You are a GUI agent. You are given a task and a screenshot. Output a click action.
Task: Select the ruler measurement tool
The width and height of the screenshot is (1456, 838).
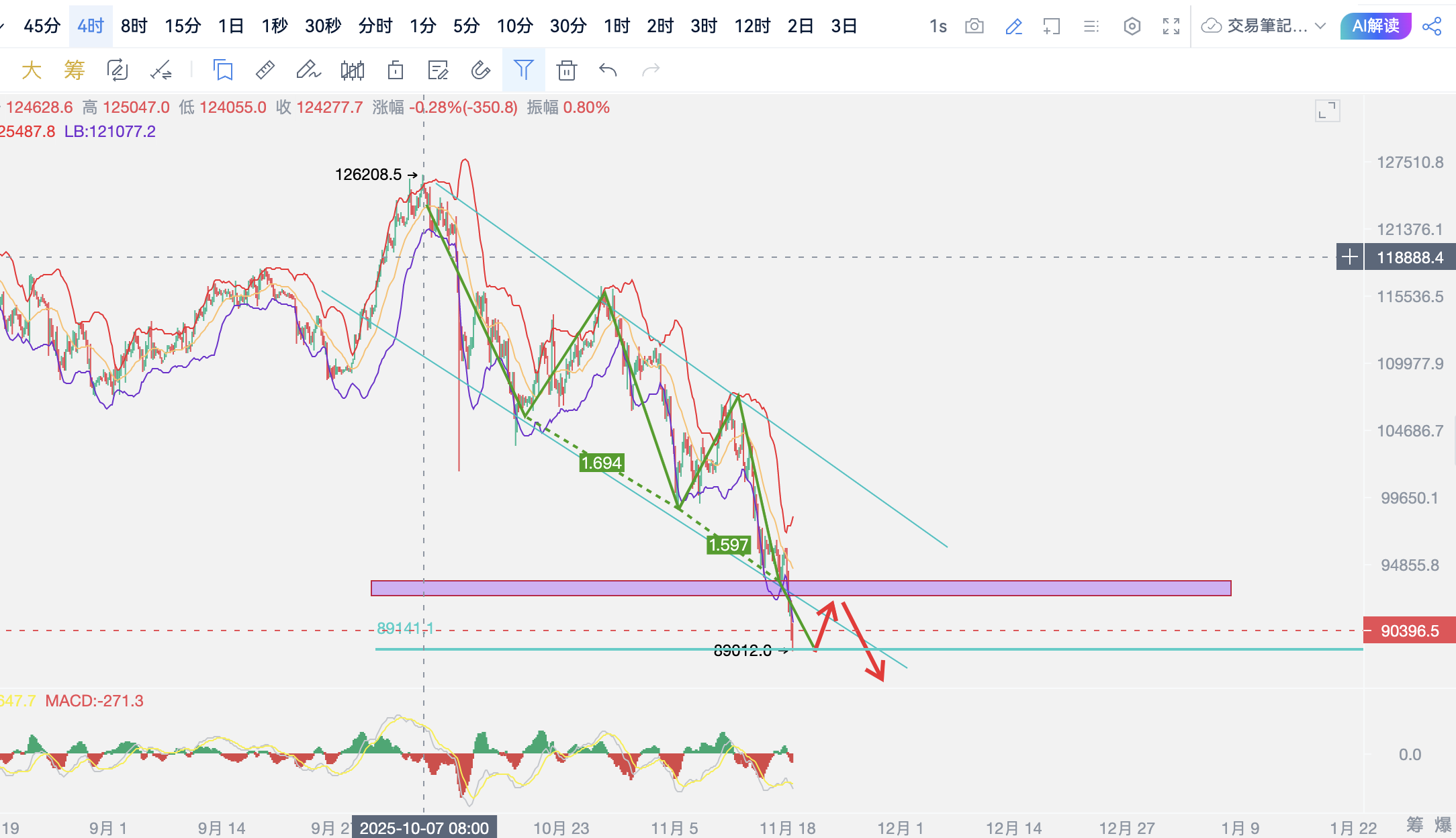(265, 70)
